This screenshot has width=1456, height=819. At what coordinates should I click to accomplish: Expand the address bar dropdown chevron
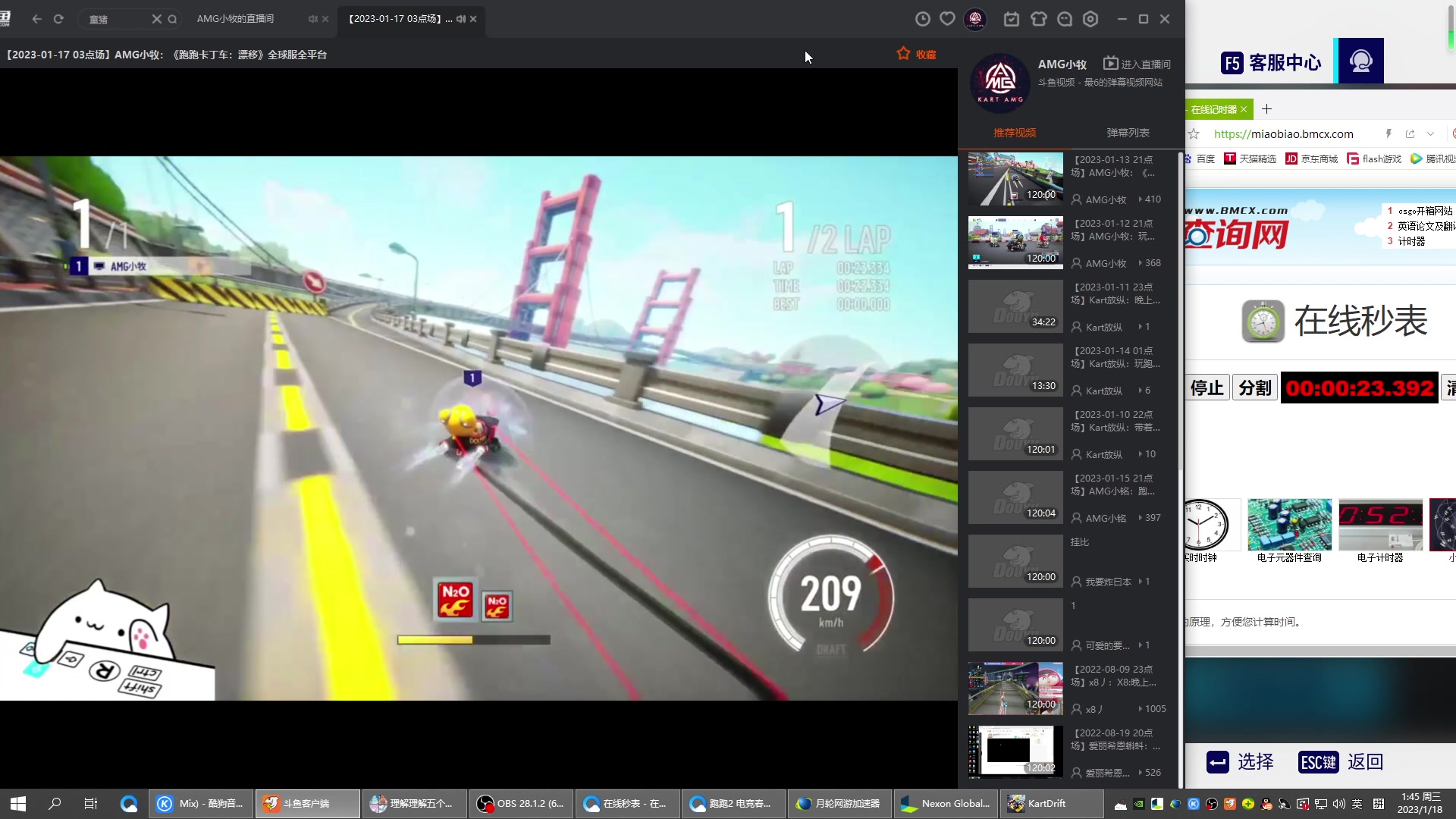point(1430,134)
